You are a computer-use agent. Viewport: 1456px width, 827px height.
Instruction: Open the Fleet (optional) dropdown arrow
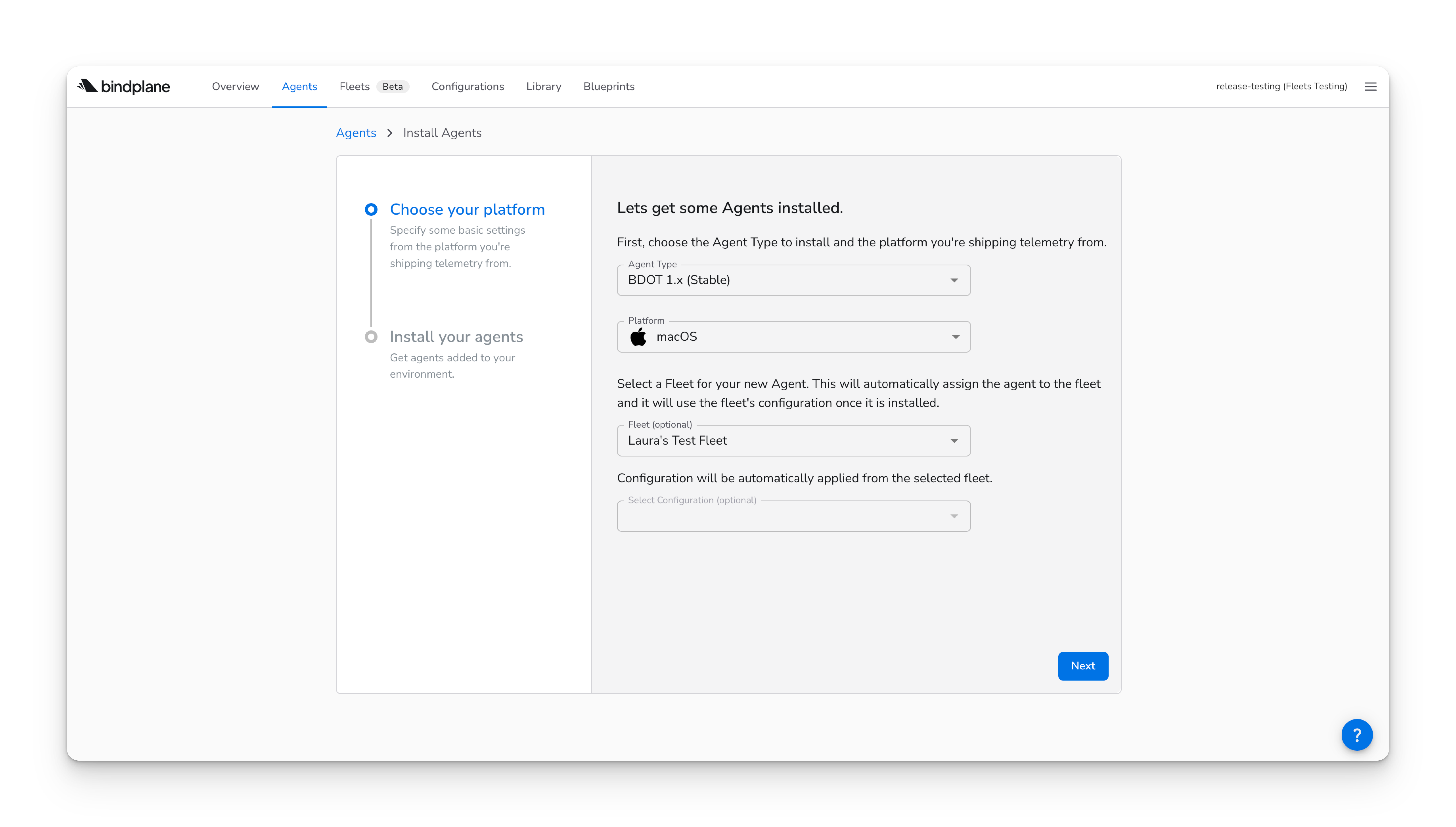pyautogui.click(x=954, y=441)
